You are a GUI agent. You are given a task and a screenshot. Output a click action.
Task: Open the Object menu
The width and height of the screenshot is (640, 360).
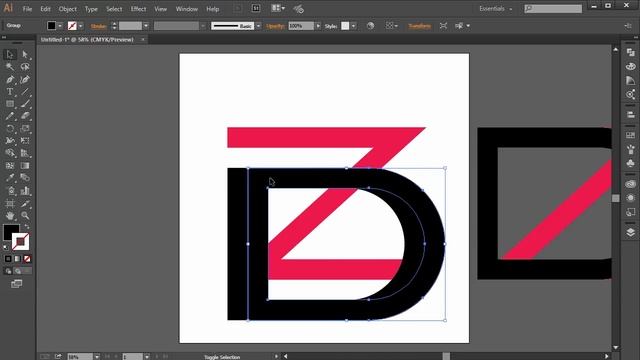point(67,9)
